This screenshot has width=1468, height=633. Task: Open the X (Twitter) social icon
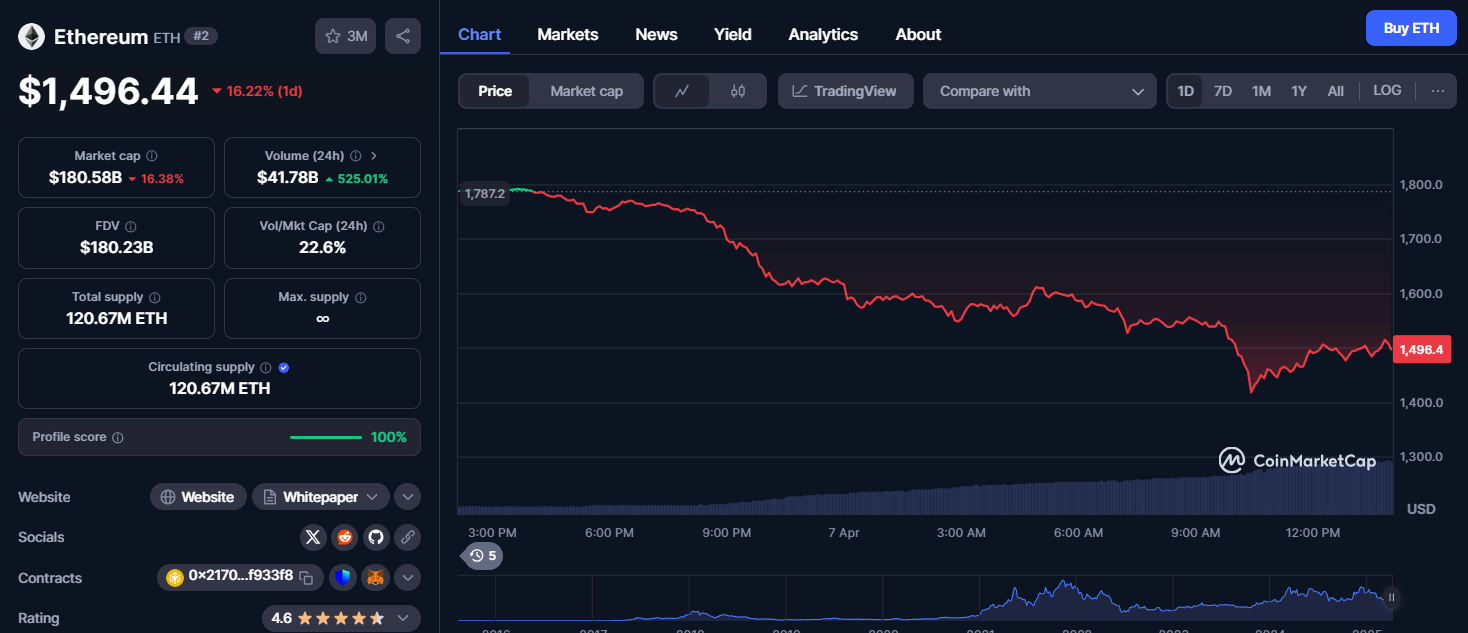[313, 537]
